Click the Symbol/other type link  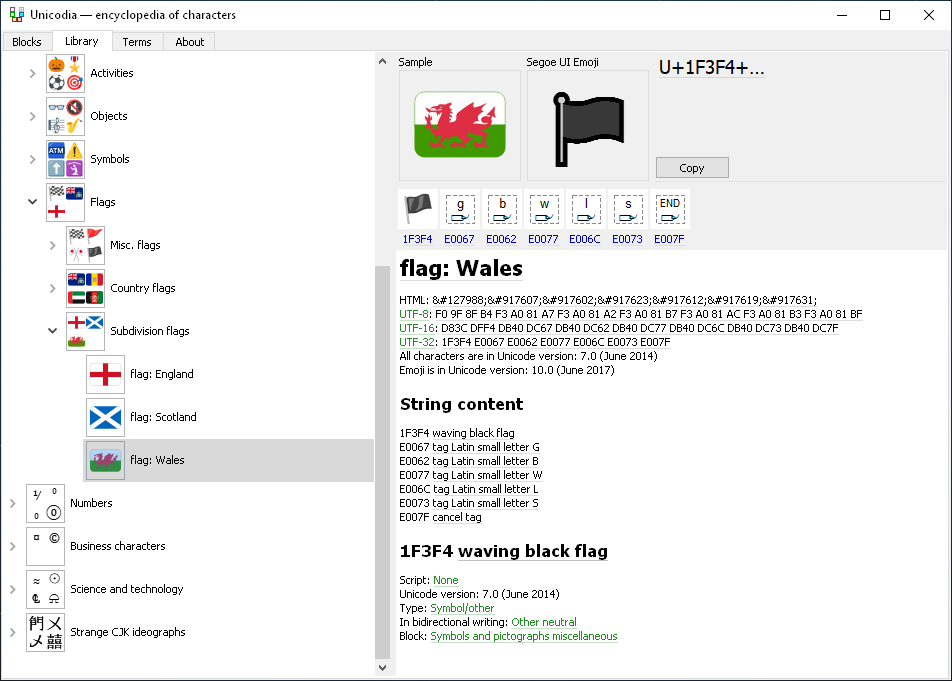(x=462, y=608)
